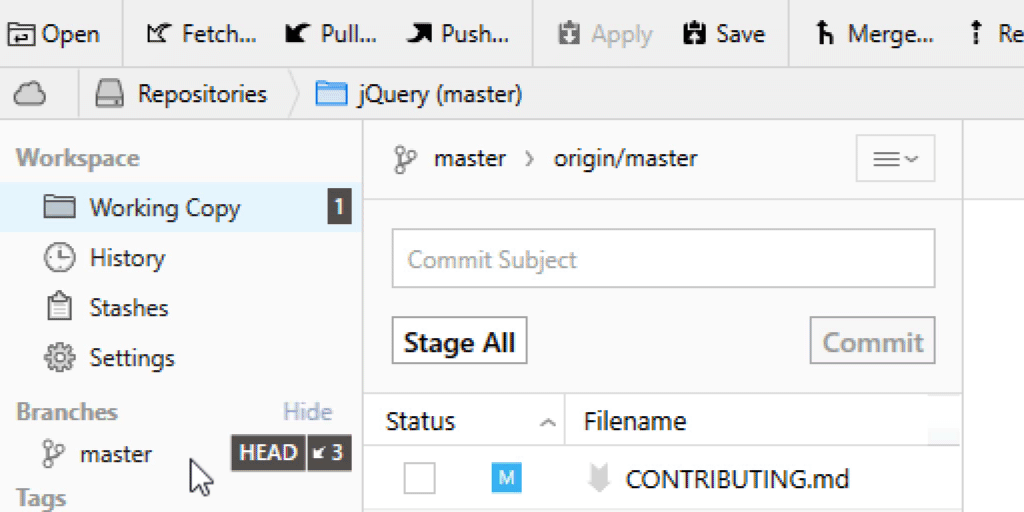Viewport: 1024px width, 512px height.
Task: Check the CONTRIBUTING.md stage checkbox
Action: (x=419, y=479)
